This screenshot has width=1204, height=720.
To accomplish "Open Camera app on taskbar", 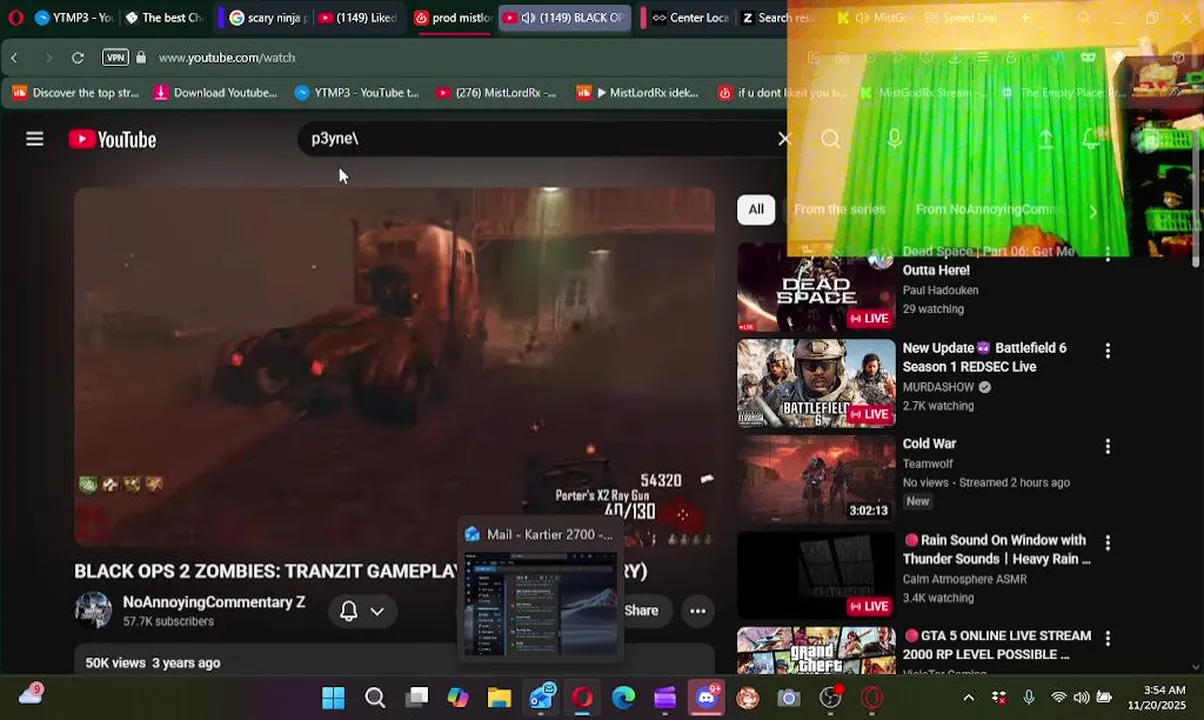I will [789, 697].
